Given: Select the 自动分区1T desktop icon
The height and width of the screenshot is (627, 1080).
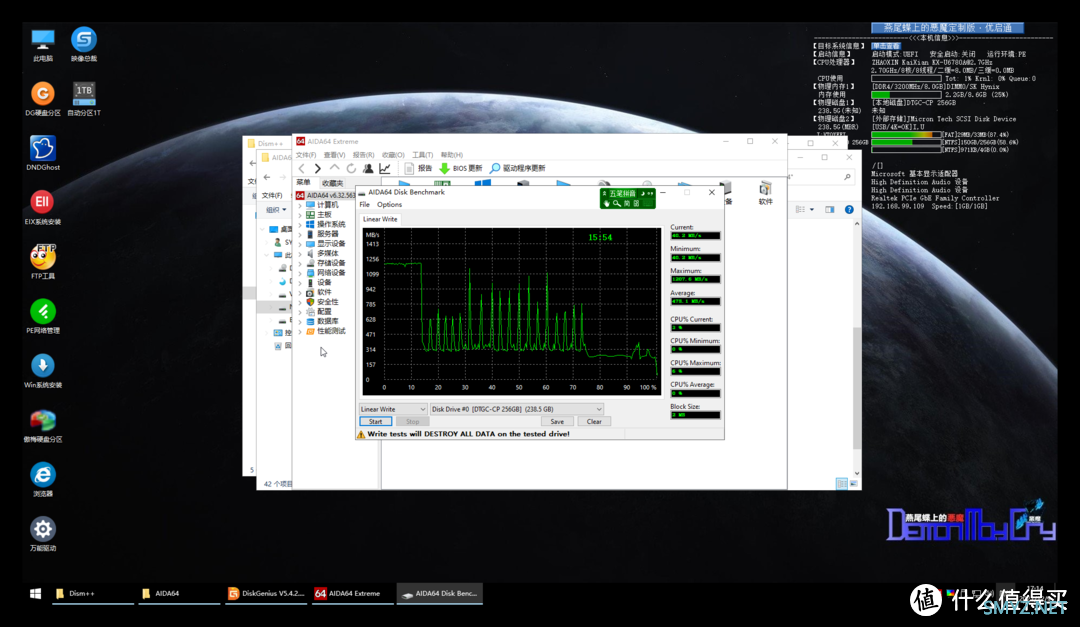Looking at the screenshot, I should pos(83,99).
